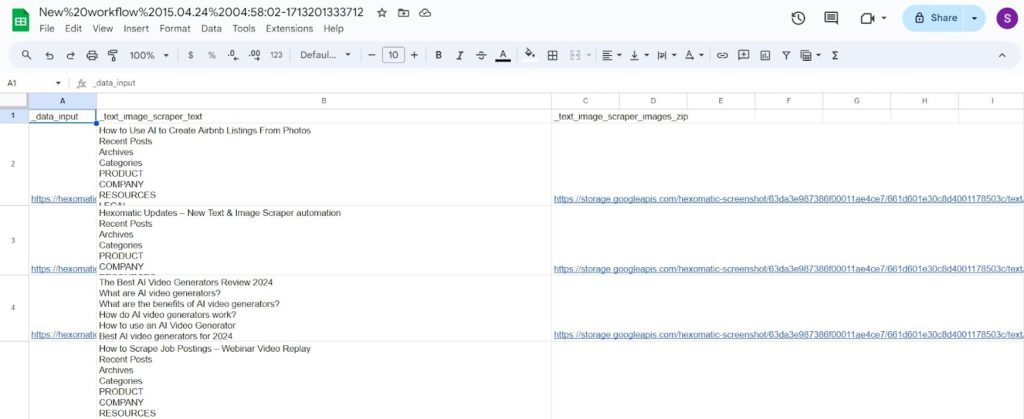Start a Meet video call
The width and height of the screenshot is (1024, 419).
[867, 18]
